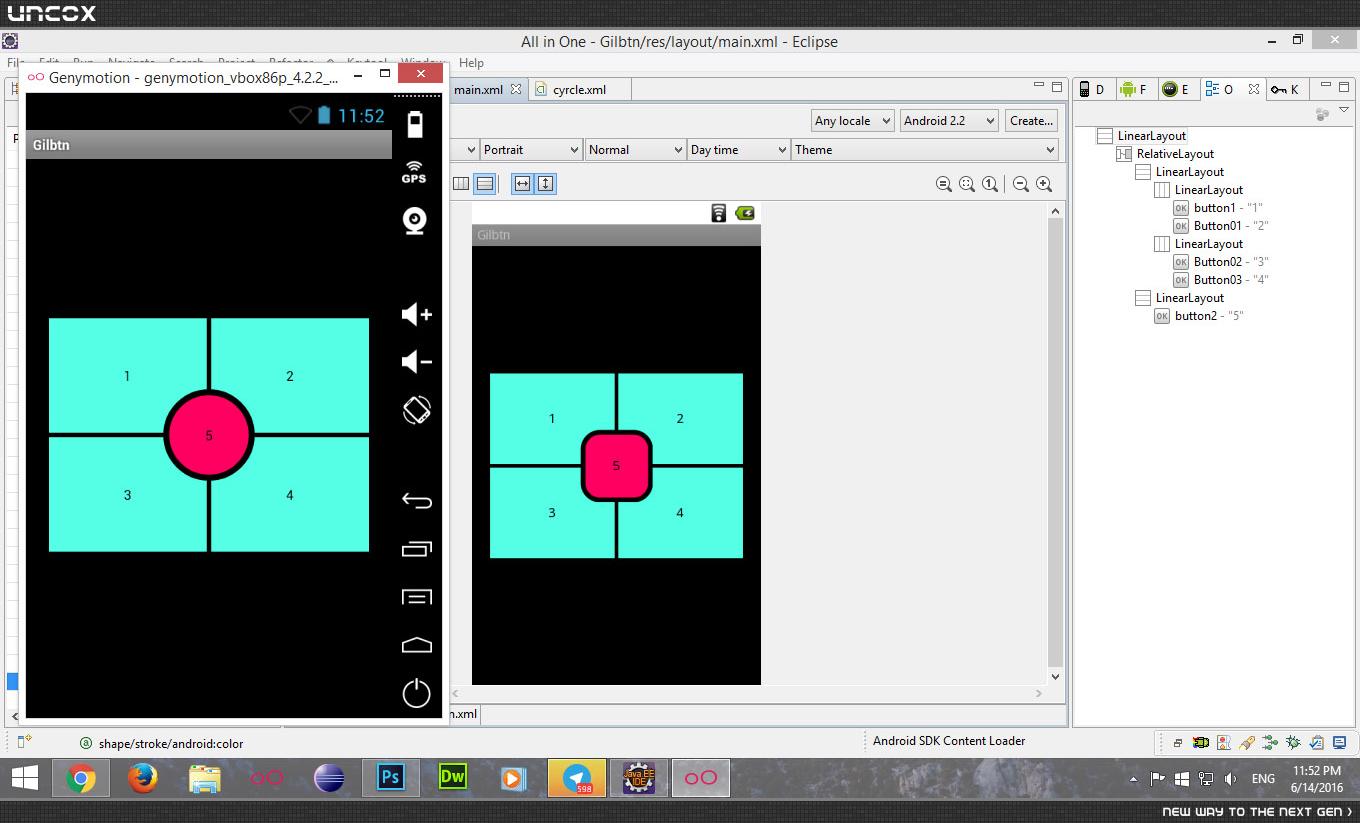Click the Genymotion power button icon
The height and width of the screenshot is (823, 1360).
(x=416, y=693)
